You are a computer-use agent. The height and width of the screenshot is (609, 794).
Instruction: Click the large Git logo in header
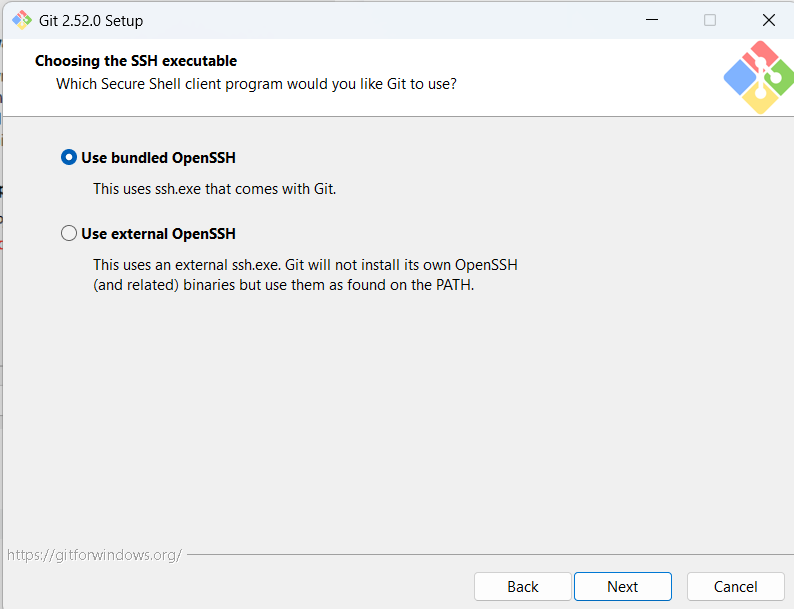click(759, 77)
